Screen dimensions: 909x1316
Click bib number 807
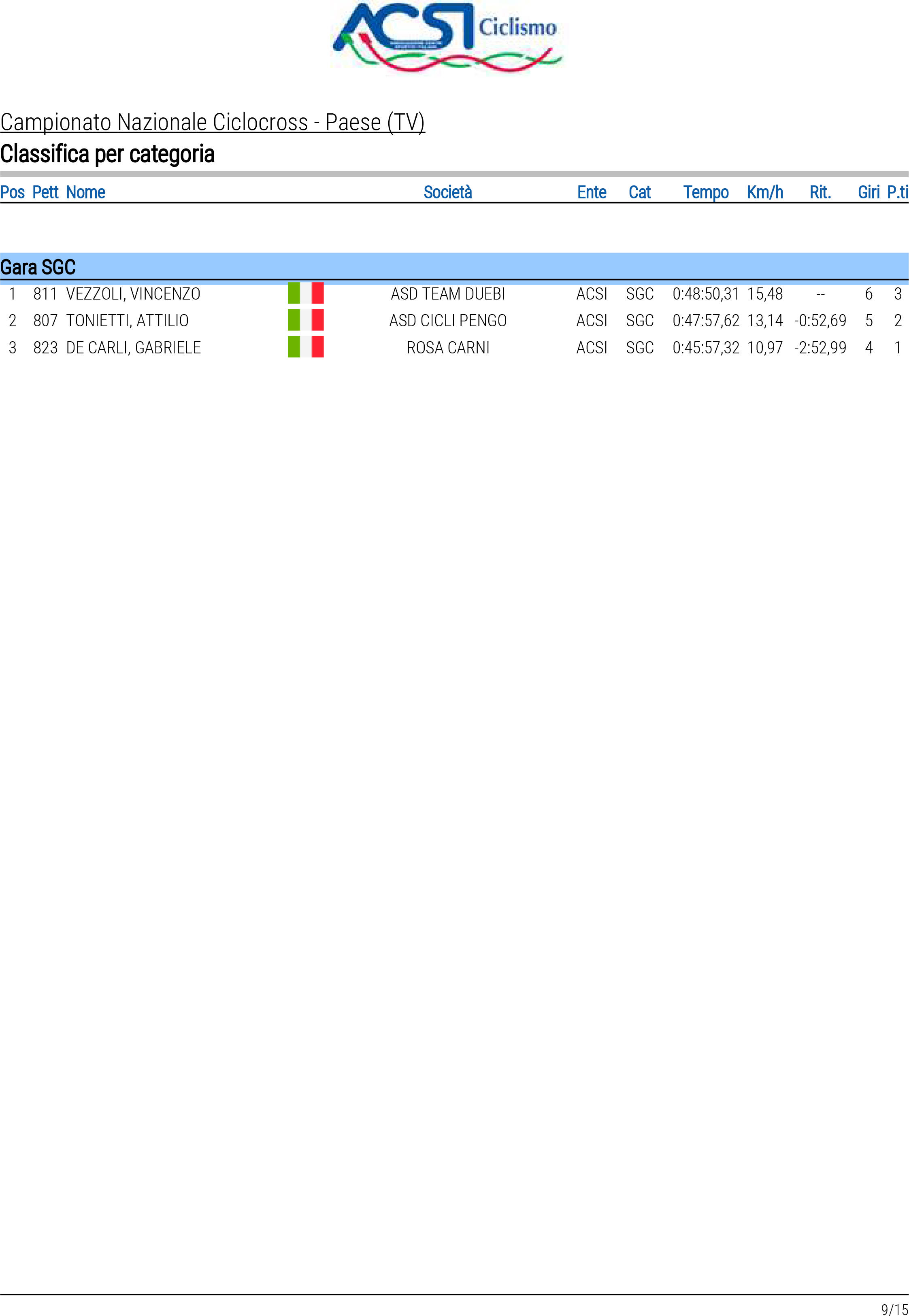point(46,321)
